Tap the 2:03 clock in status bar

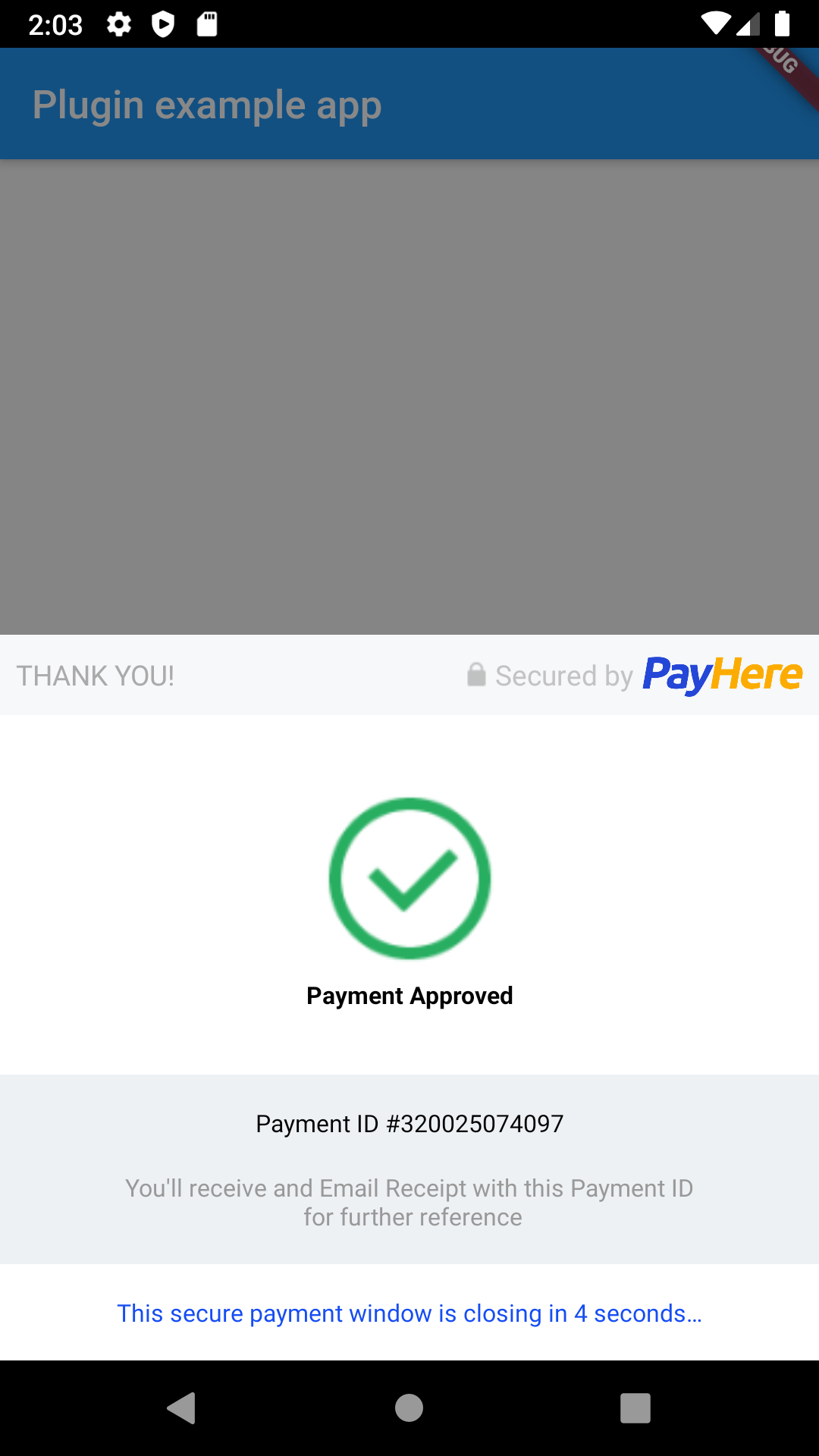(x=55, y=25)
